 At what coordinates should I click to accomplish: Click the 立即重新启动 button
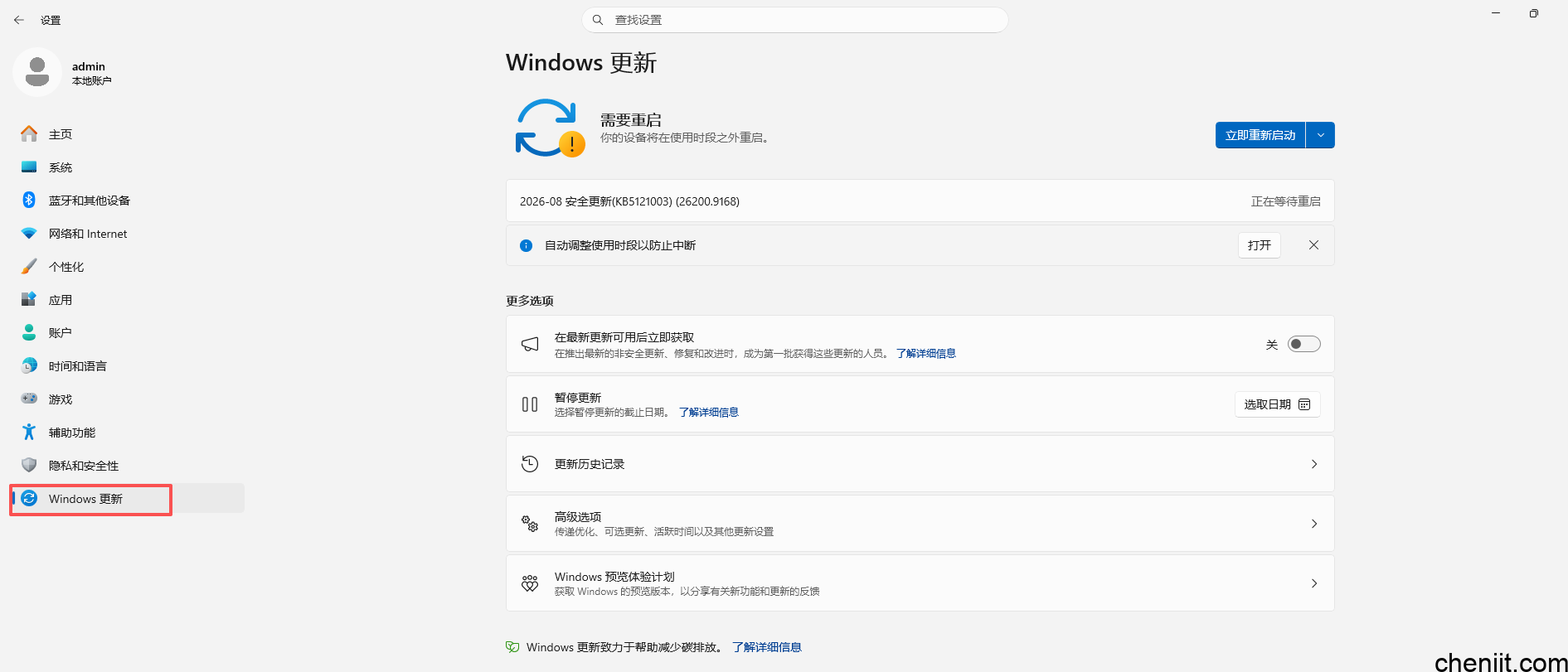click(1260, 135)
